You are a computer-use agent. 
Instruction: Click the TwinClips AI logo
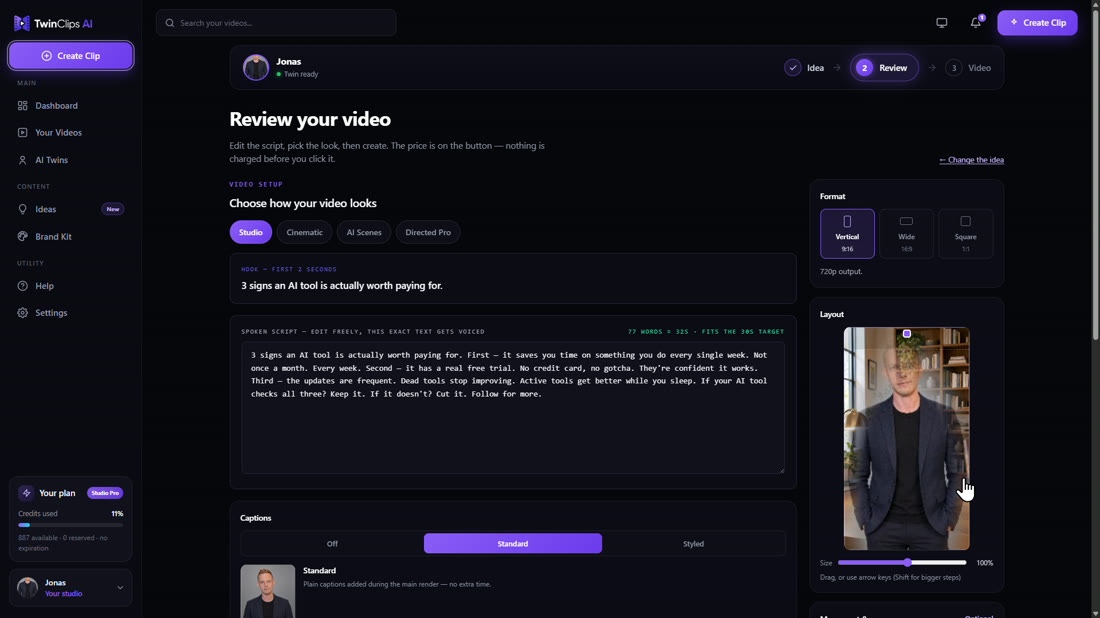point(53,23)
